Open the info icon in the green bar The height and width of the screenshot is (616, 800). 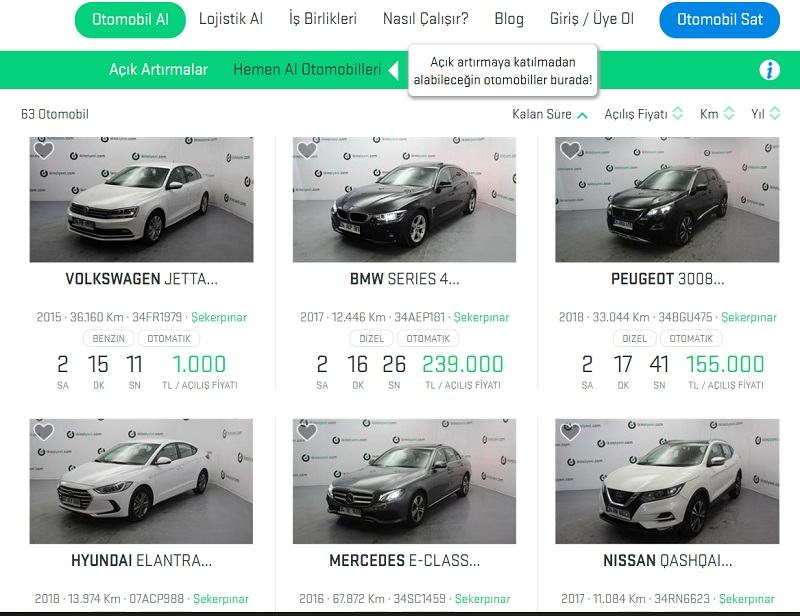point(769,70)
